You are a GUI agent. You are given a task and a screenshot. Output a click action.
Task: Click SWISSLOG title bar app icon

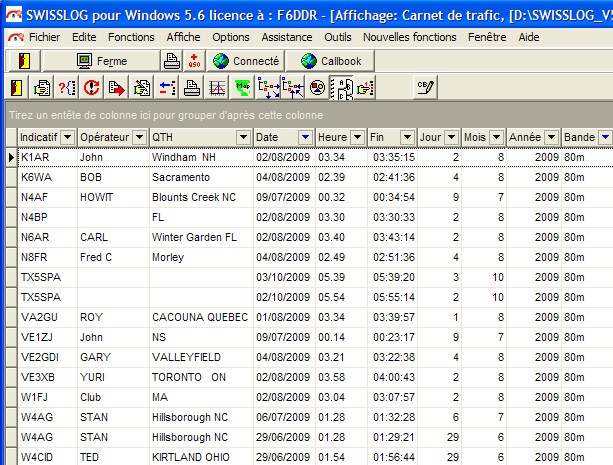[14, 15]
